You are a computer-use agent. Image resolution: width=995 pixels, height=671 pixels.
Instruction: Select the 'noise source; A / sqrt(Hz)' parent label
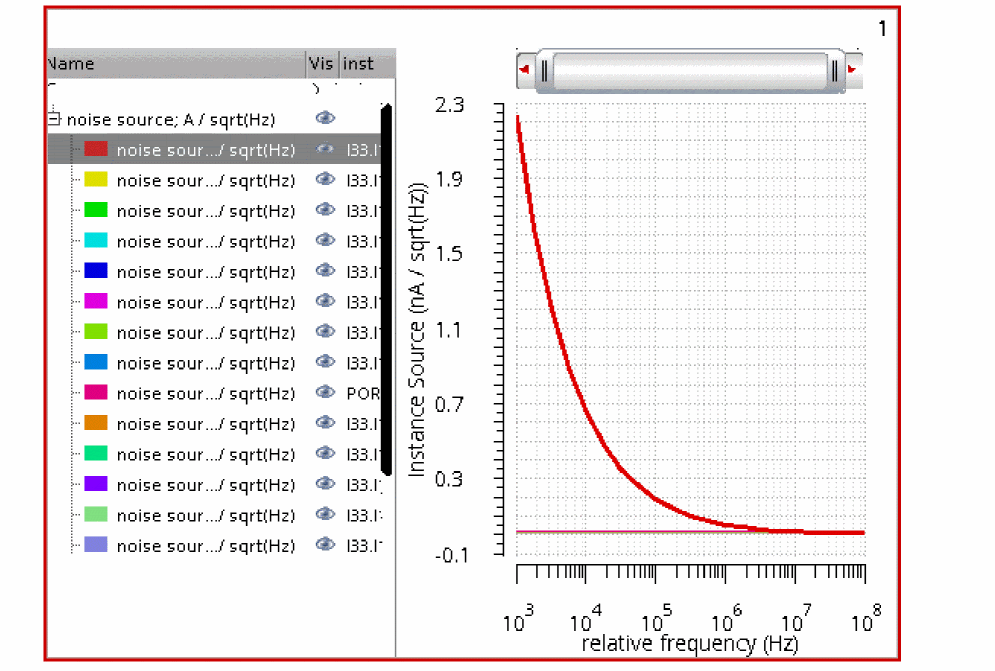[171, 120]
